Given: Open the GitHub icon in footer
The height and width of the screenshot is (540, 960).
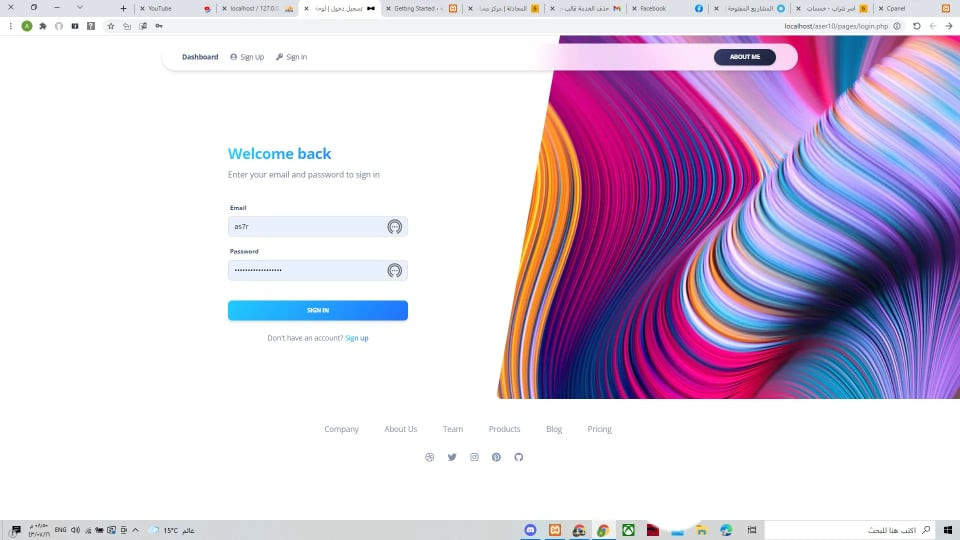Looking at the screenshot, I should point(519,457).
